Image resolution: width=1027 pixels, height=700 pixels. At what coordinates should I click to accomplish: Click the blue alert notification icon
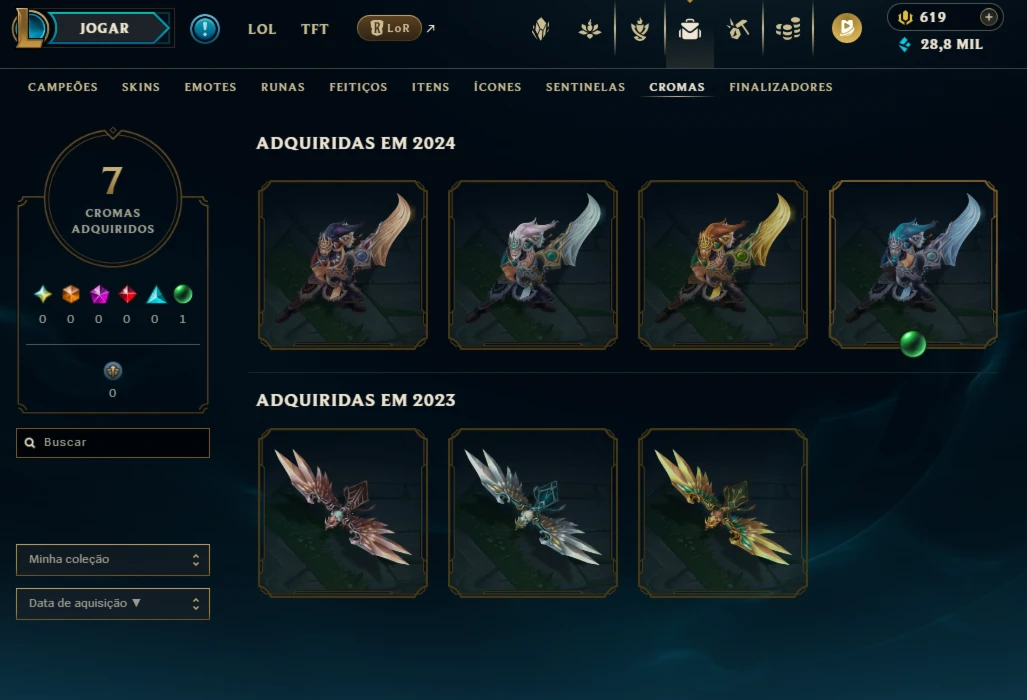coord(205,29)
